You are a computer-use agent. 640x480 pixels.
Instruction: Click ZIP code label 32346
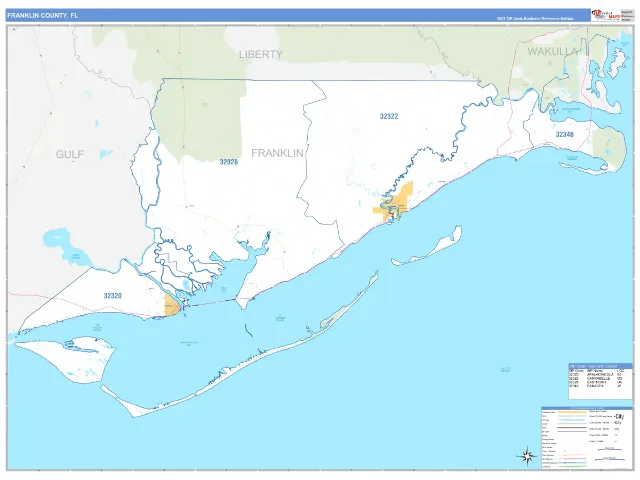pyautogui.click(x=564, y=134)
